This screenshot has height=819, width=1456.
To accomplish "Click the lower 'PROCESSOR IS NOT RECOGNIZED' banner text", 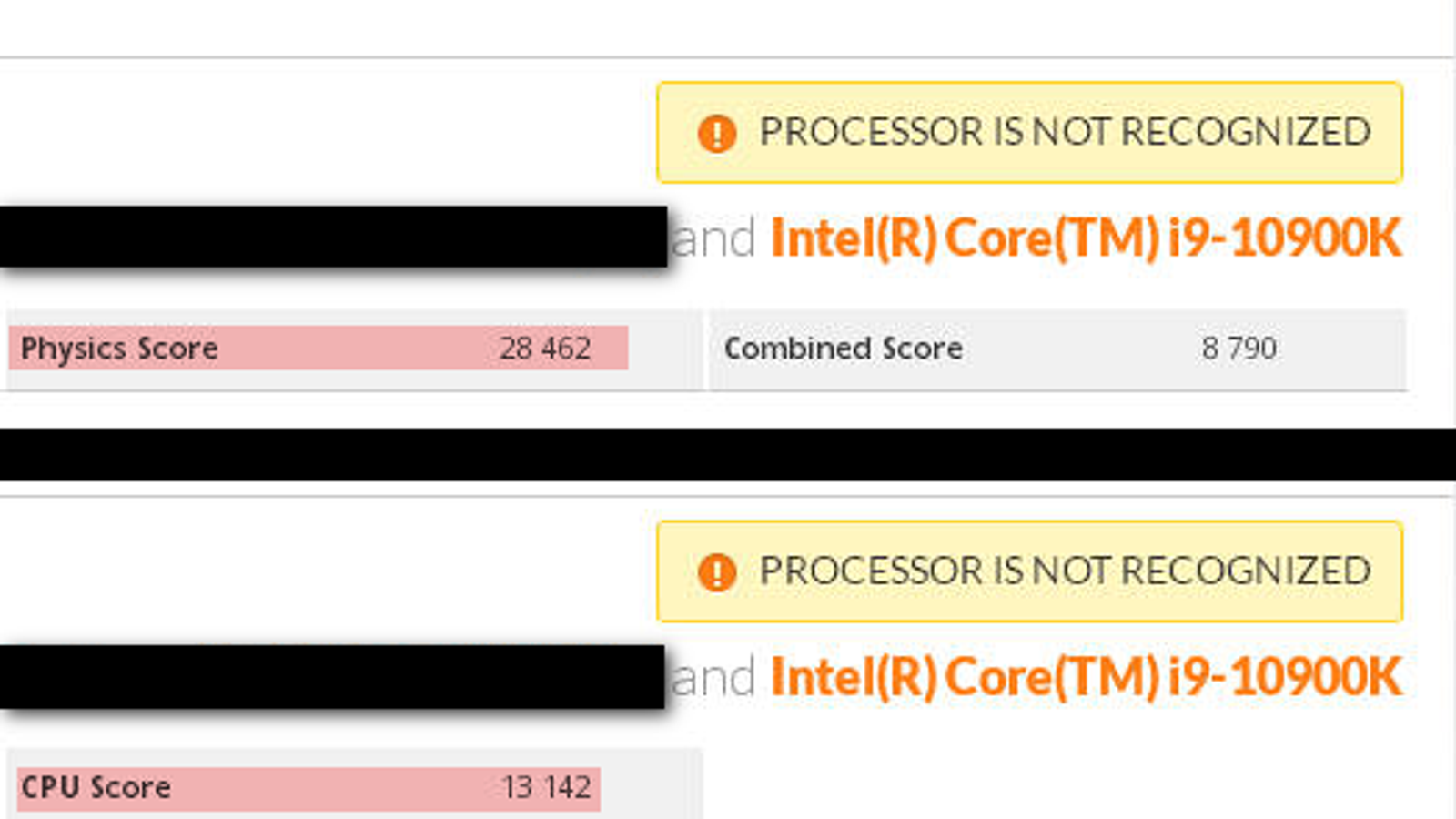I will click(x=1065, y=571).
